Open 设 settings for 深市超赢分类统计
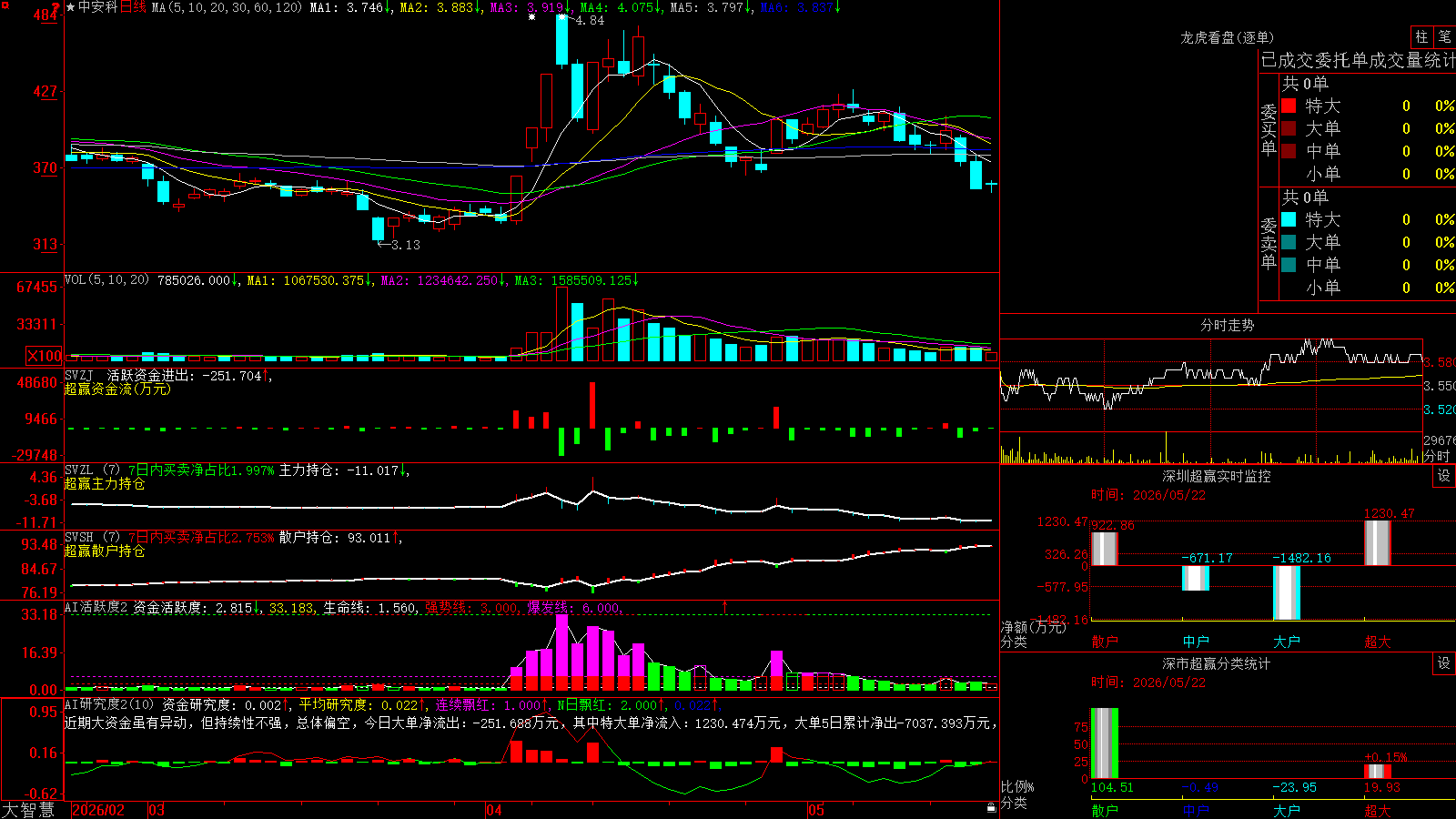 pyautogui.click(x=1444, y=663)
